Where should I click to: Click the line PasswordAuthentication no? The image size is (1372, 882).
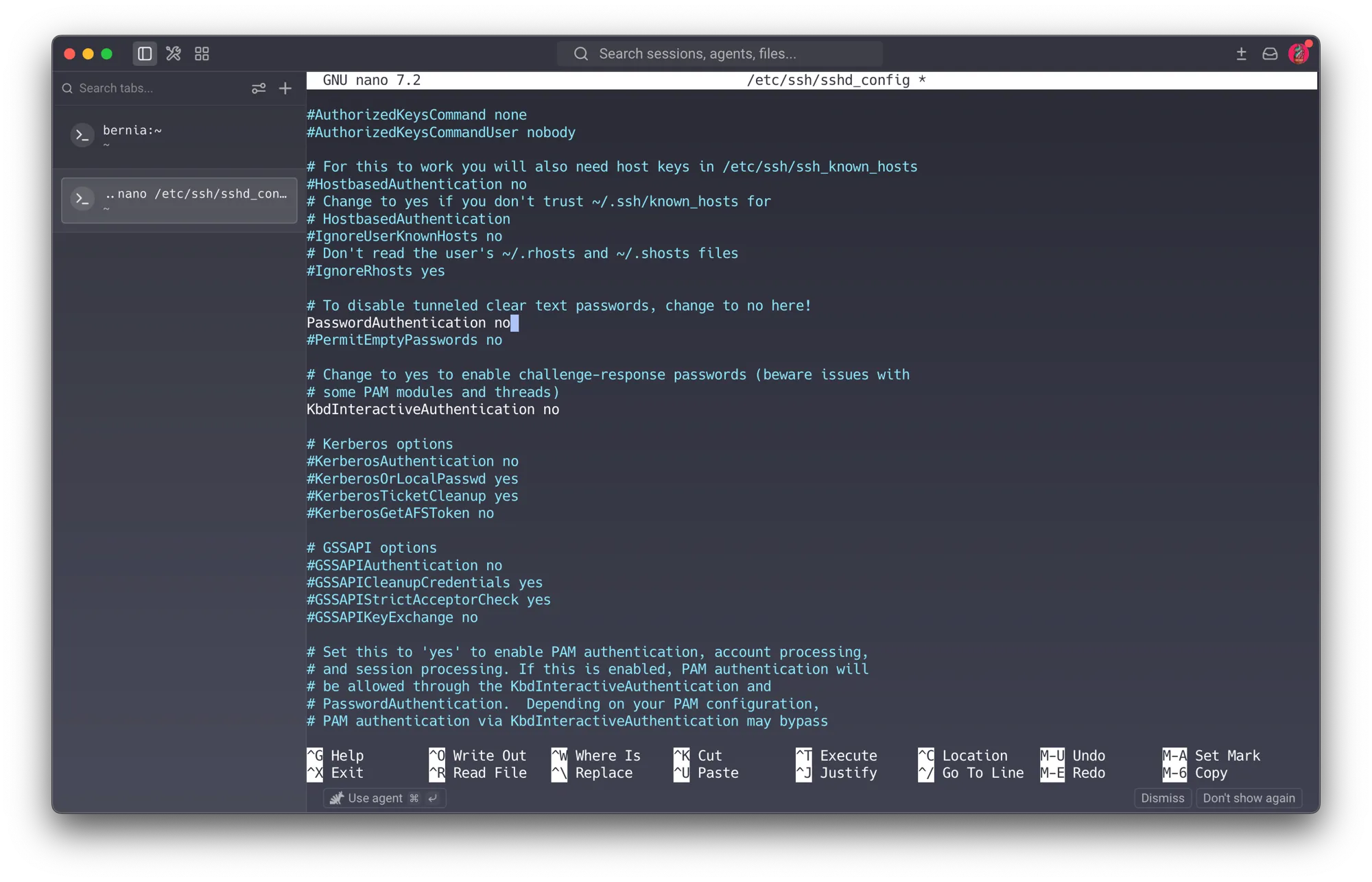point(408,323)
